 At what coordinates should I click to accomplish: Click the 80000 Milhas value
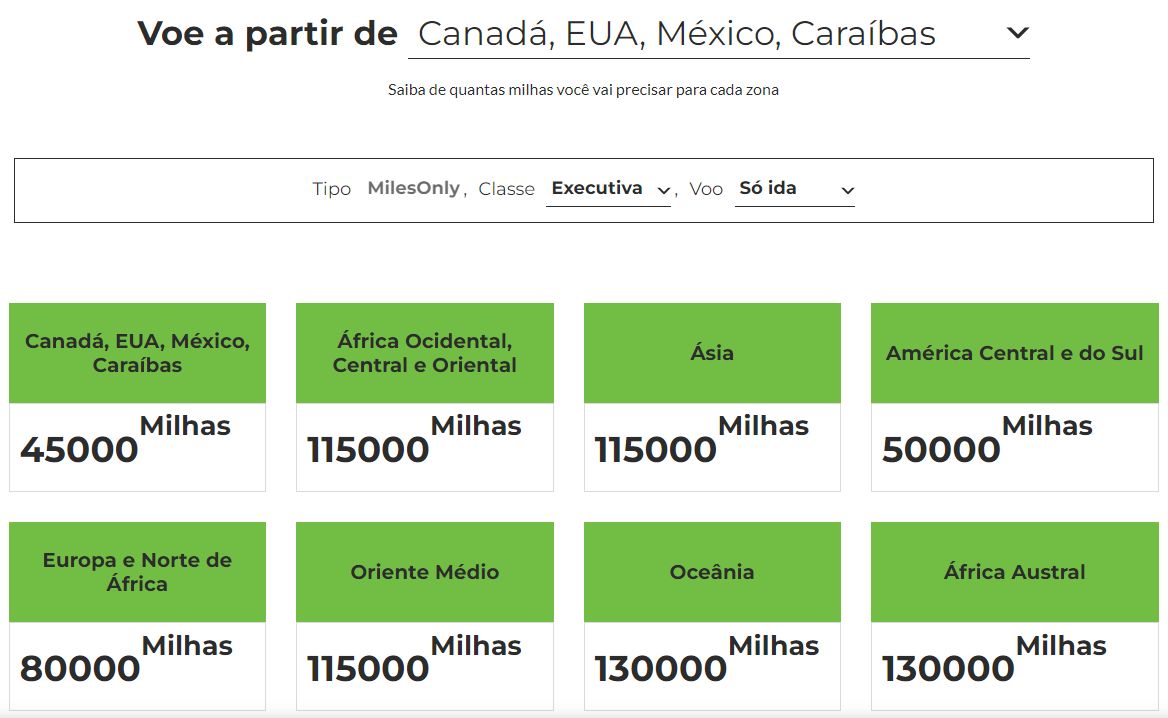pos(126,658)
